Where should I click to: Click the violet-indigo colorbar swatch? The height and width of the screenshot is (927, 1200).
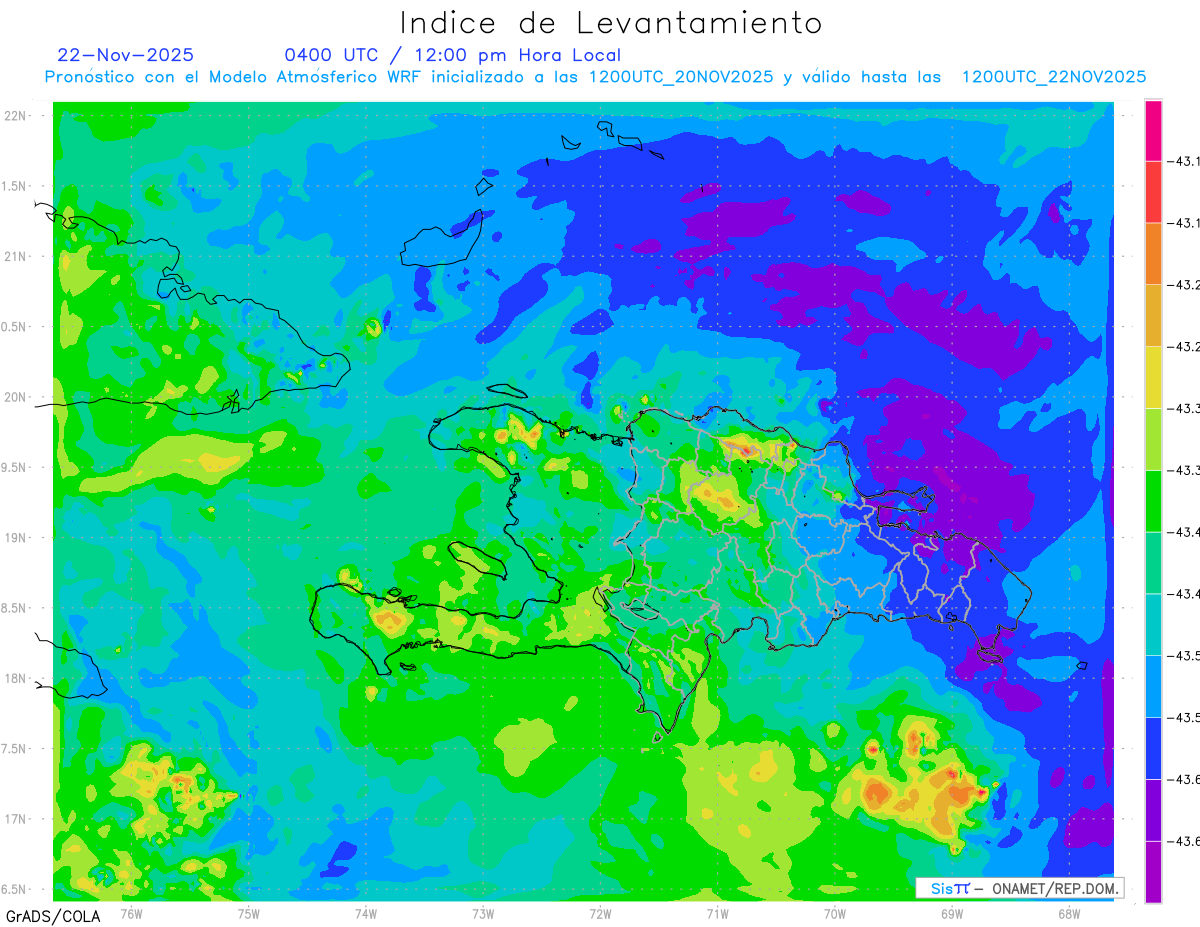pos(1153,810)
